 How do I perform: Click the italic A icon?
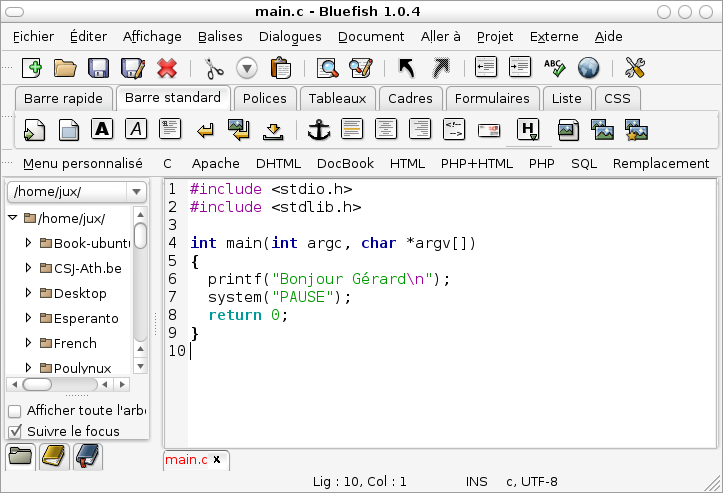coord(136,129)
